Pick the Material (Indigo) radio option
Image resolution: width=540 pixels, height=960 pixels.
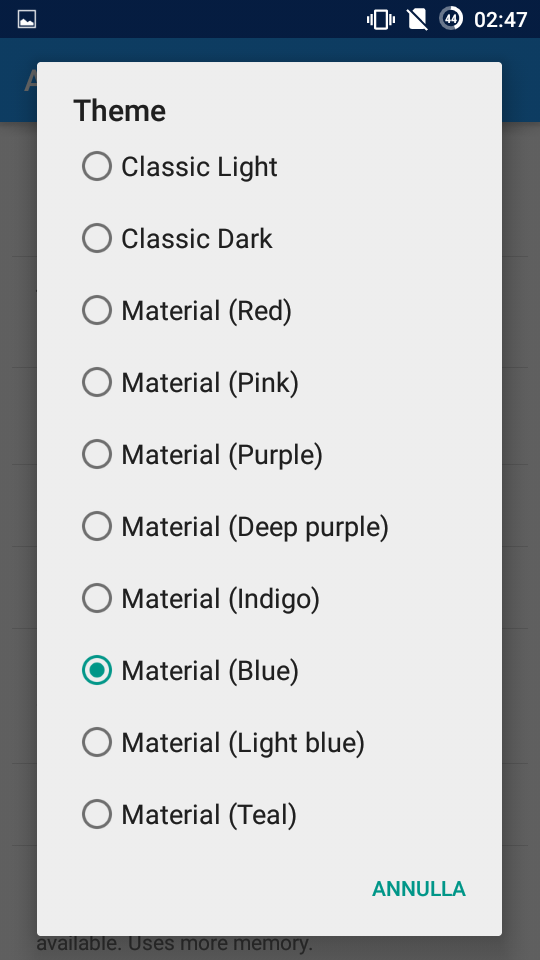click(x=97, y=599)
